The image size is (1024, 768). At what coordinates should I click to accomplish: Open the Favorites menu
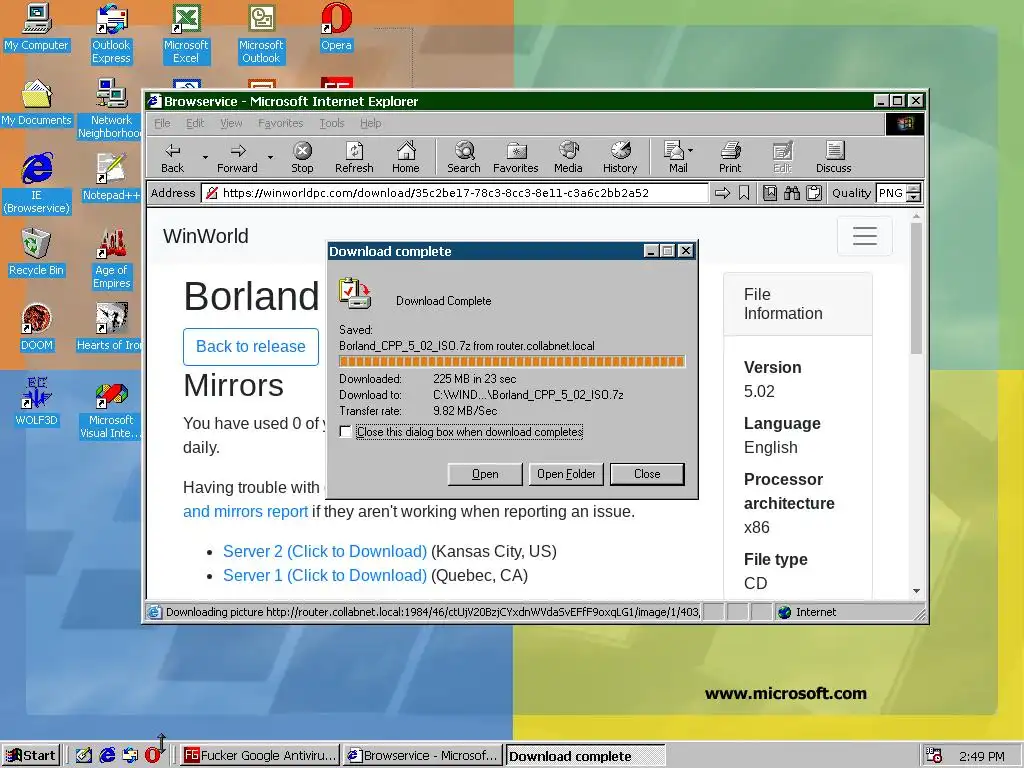(281, 123)
